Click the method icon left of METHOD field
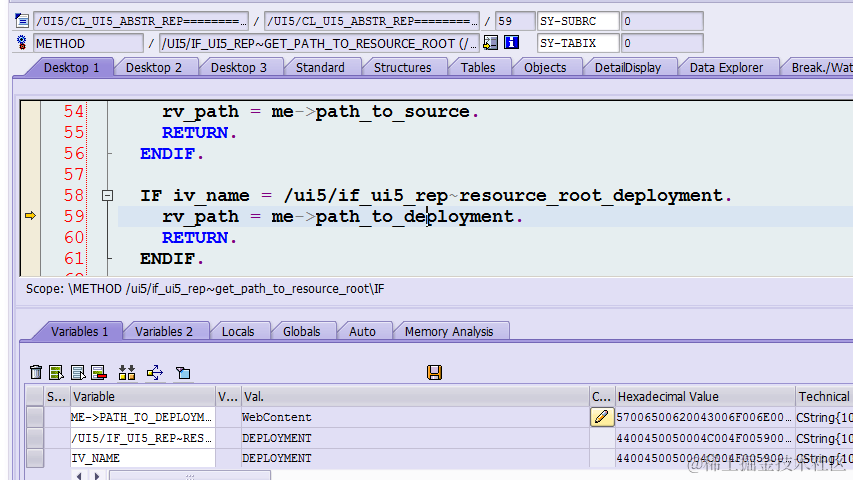Screen dimensions: 853x480 pyautogui.click(x=22, y=42)
